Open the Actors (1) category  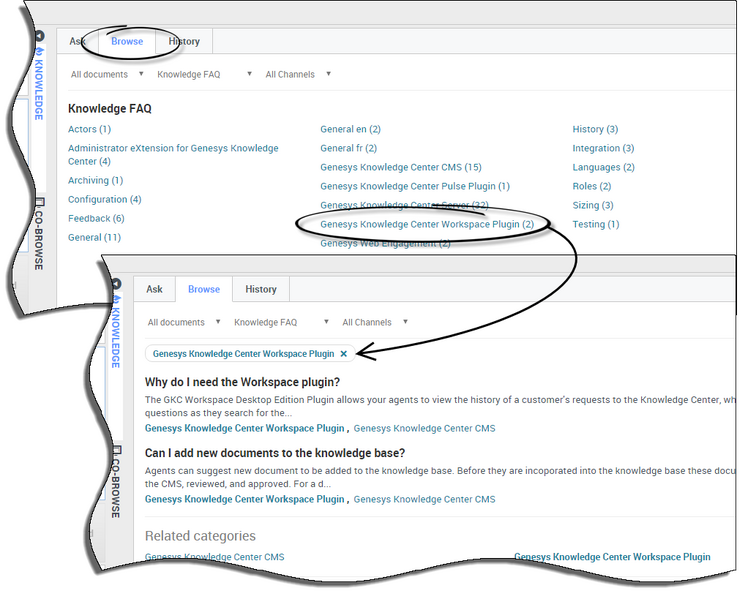click(x=89, y=129)
